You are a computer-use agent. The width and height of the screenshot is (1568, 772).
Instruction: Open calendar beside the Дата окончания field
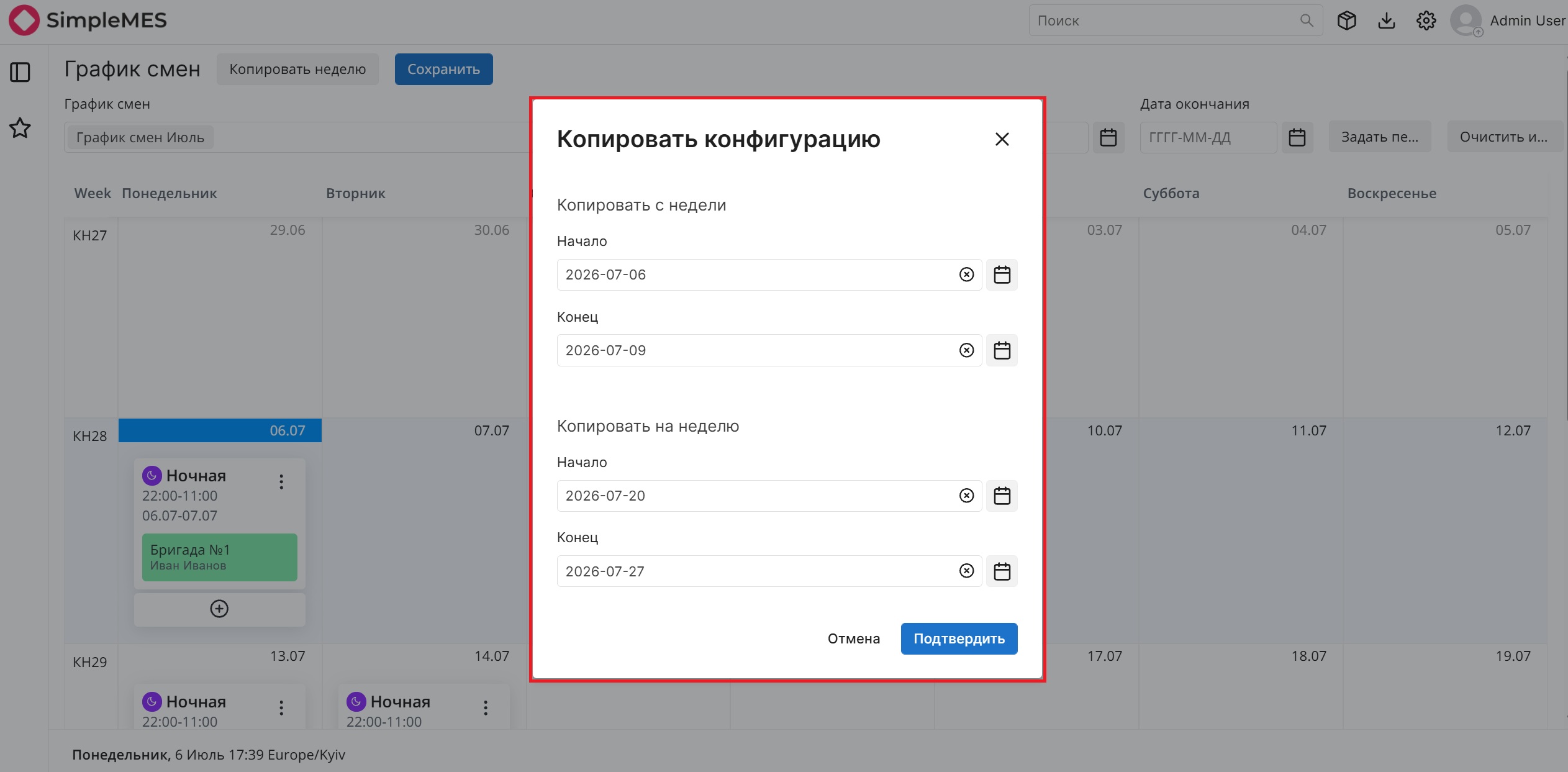(1297, 137)
